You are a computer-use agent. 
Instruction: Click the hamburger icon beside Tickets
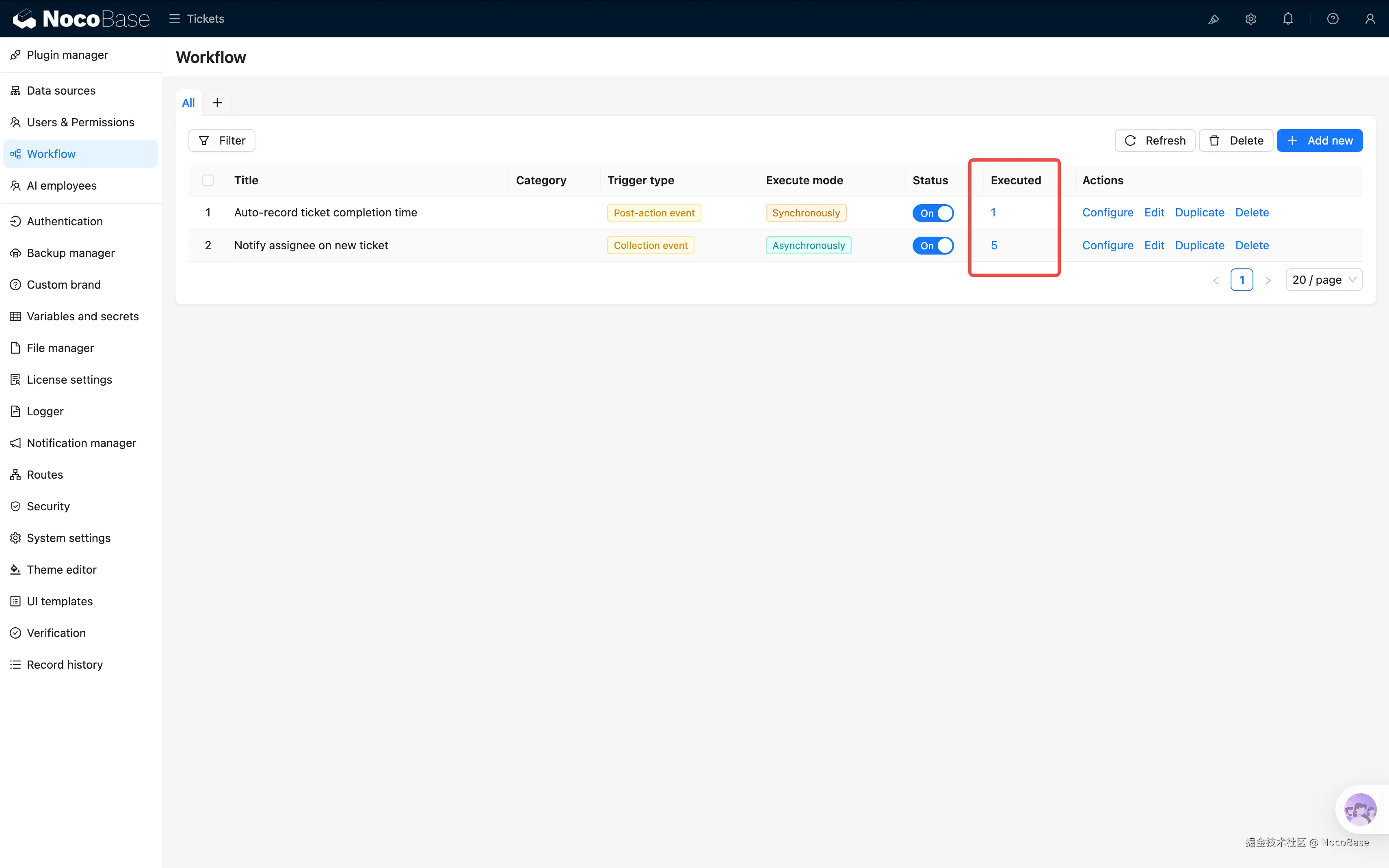pos(175,19)
